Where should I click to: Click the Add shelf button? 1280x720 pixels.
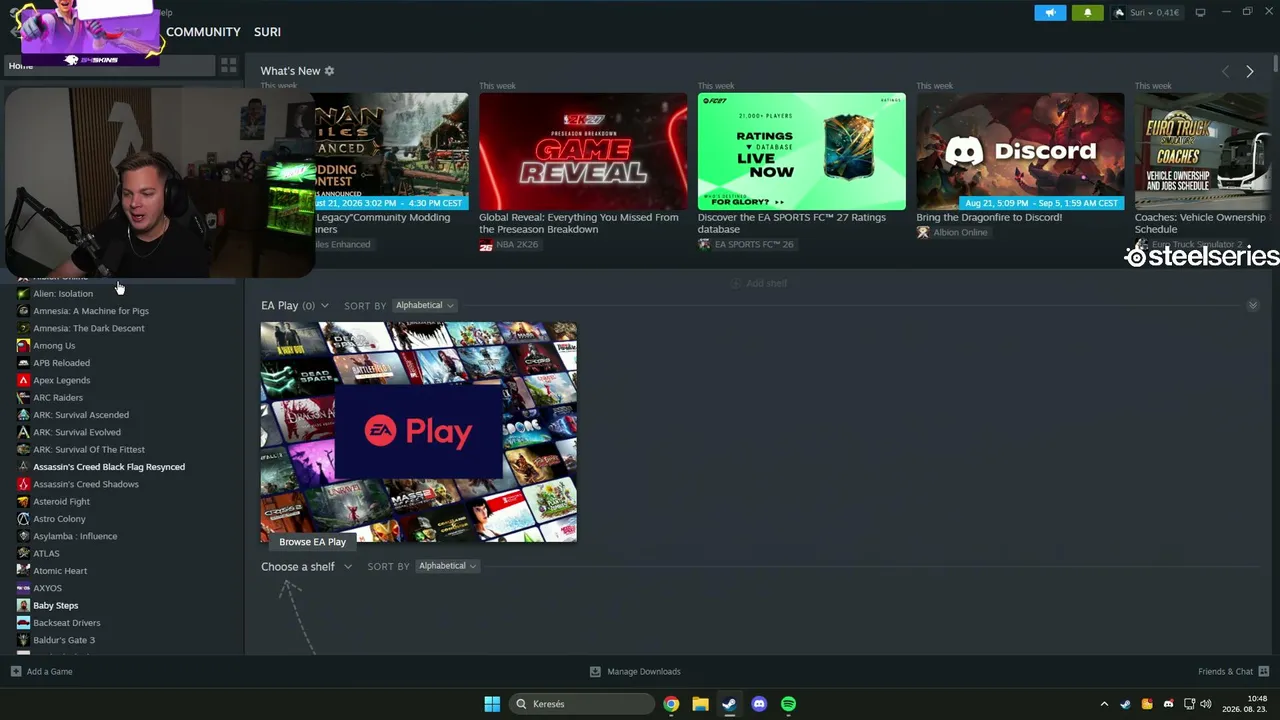click(x=759, y=284)
